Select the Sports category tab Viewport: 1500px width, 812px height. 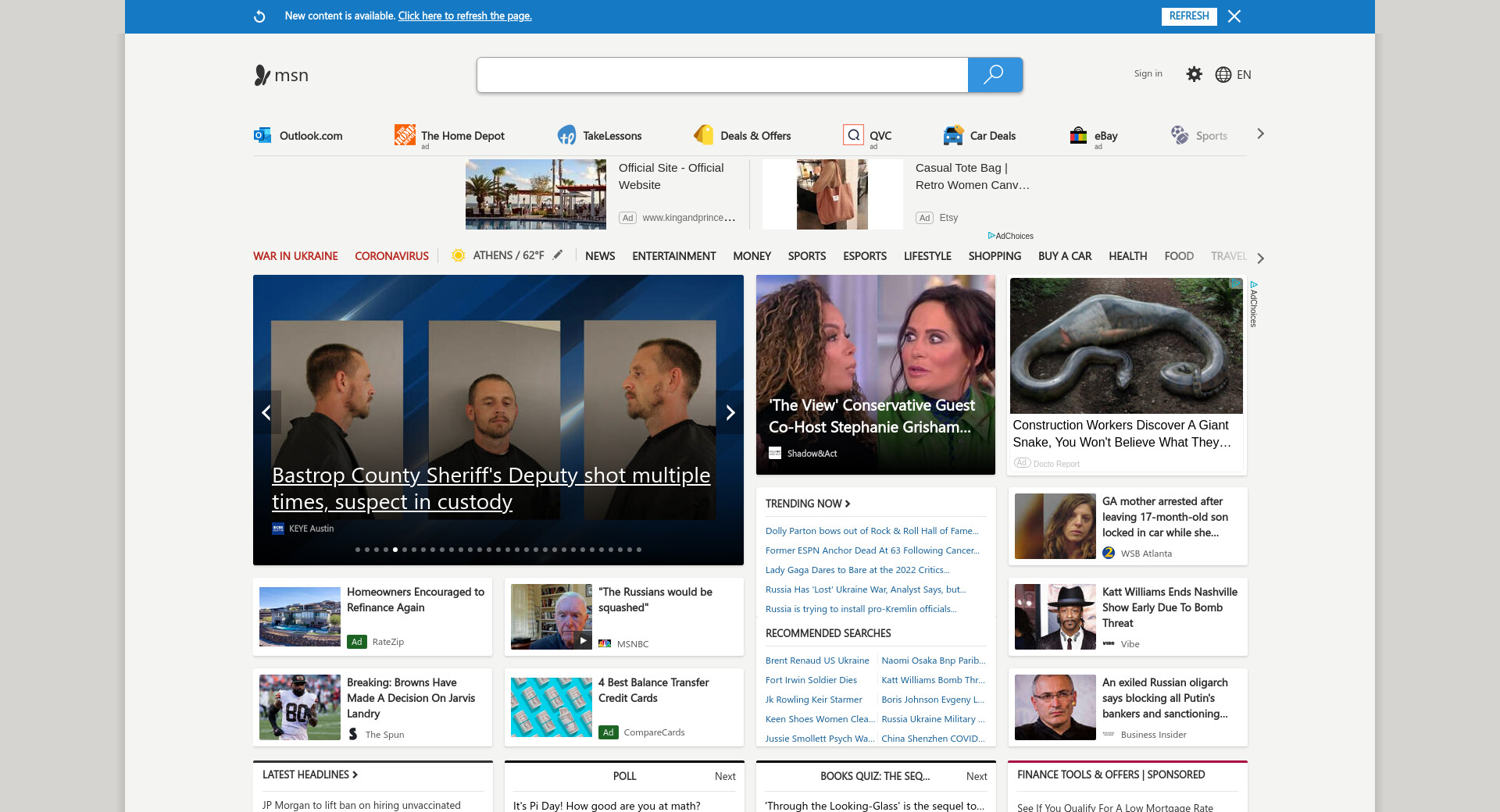(x=806, y=256)
